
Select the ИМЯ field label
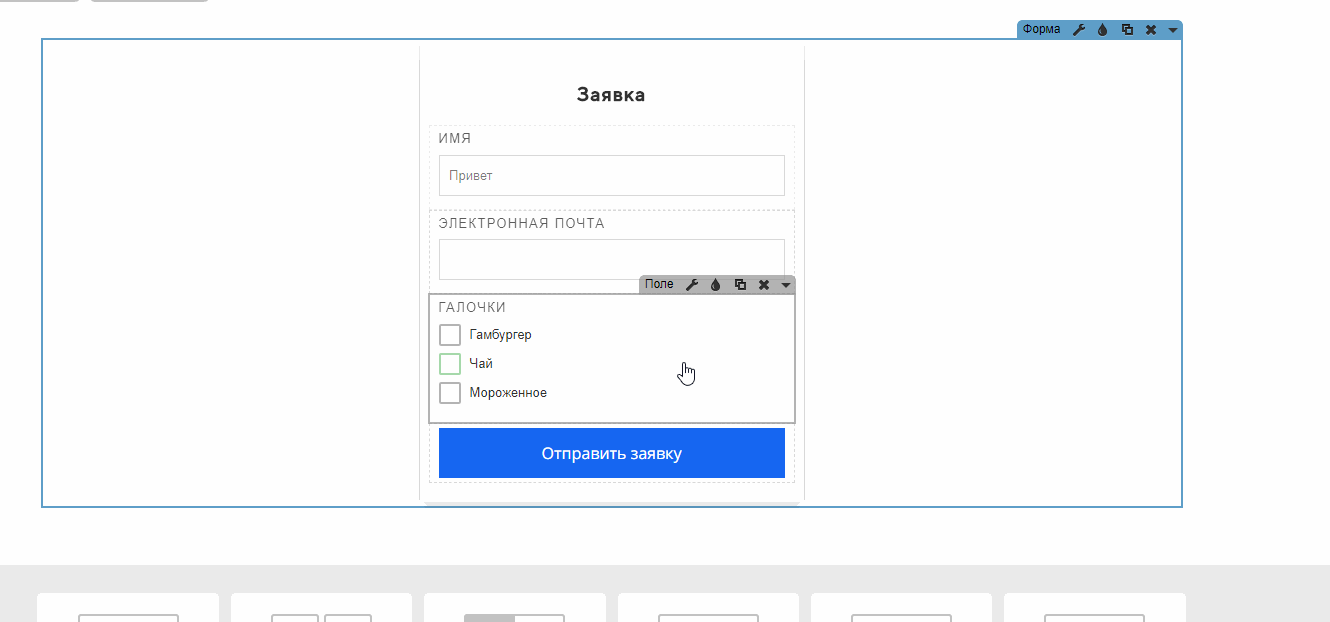click(455, 139)
